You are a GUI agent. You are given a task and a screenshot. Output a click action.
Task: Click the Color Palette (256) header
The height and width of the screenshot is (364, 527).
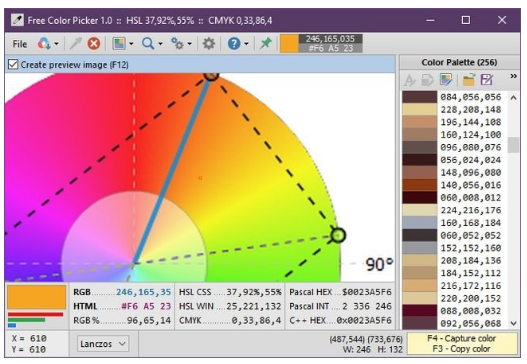(x=459, y=63)
